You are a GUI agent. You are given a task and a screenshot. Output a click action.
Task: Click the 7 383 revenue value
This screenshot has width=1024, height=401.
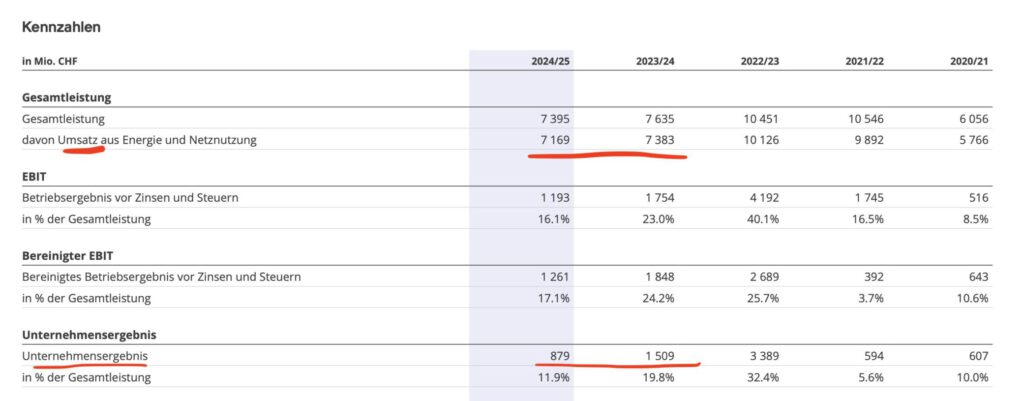[x=658, y=139]
